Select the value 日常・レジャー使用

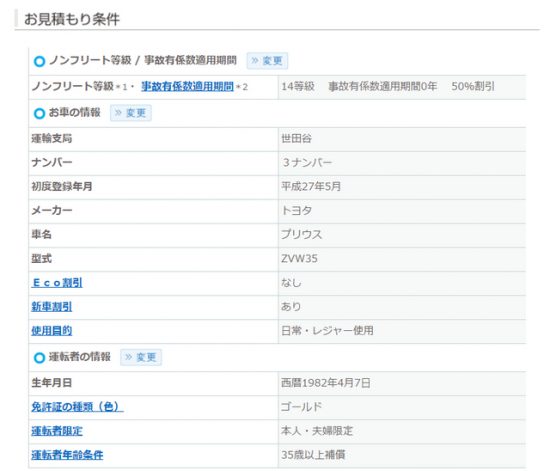click(x=327, y=331)
